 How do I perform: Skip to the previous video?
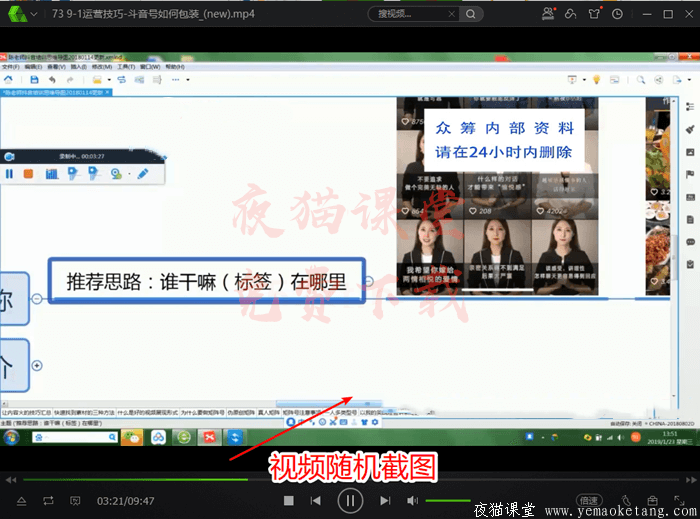316,501
